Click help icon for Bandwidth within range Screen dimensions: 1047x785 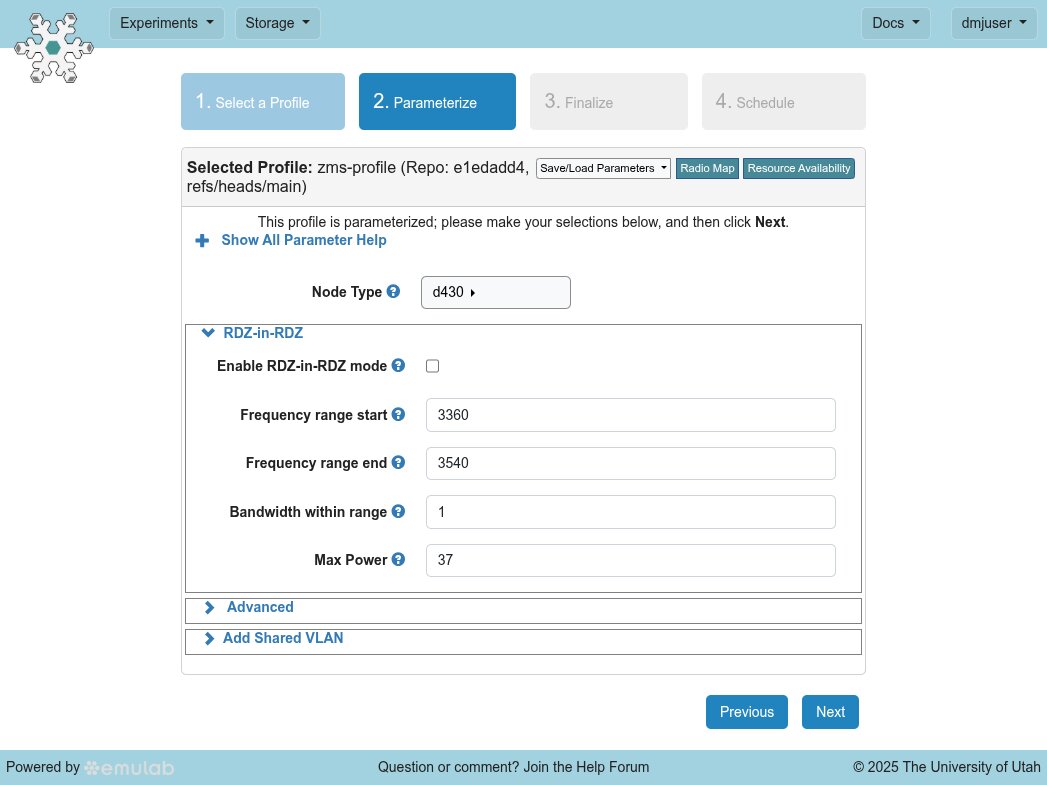point(398,511)
